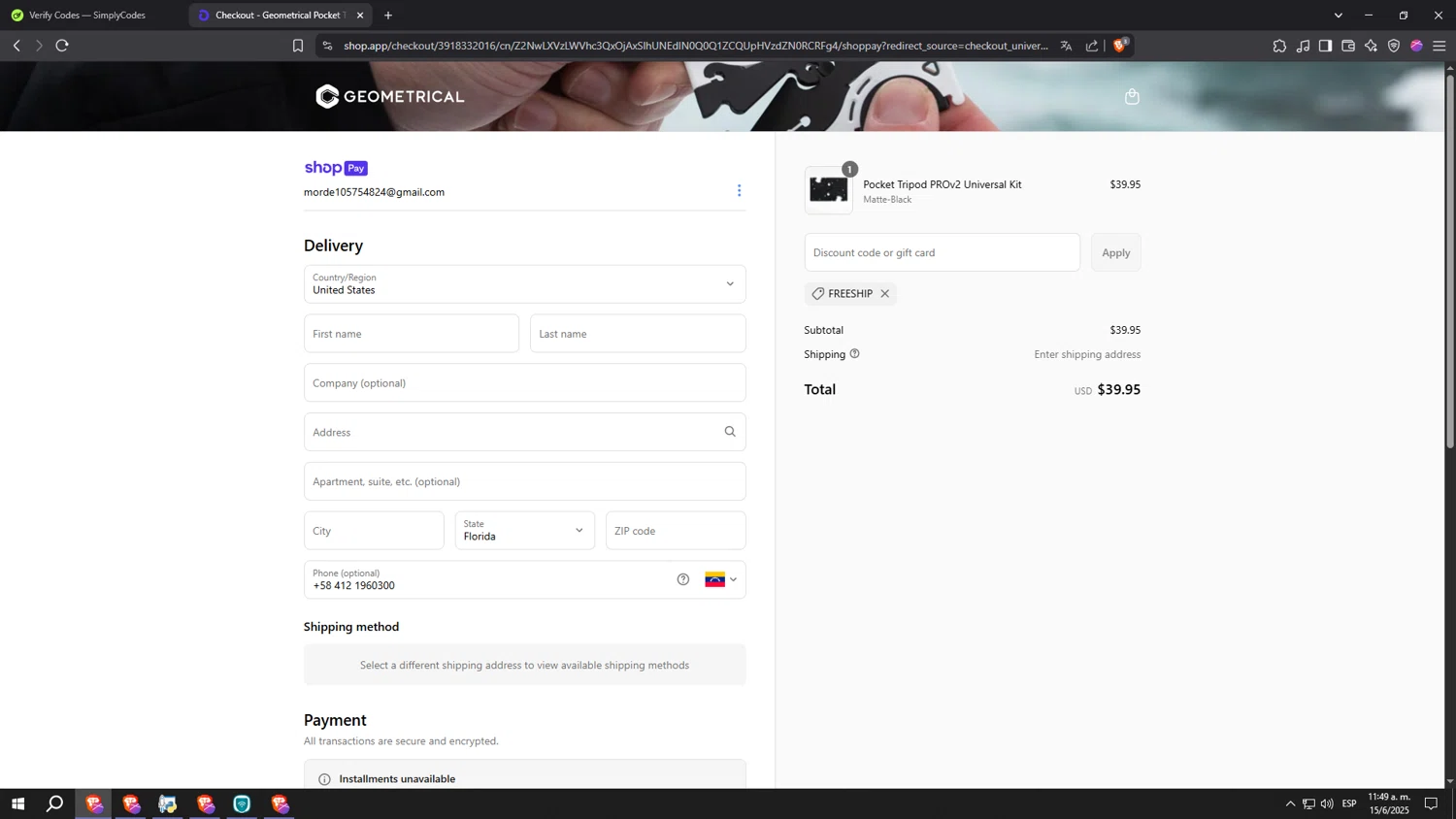This screenshot has width=1456, height=819.
Task: Bookmark this page
Action: [x=298, y=46]
